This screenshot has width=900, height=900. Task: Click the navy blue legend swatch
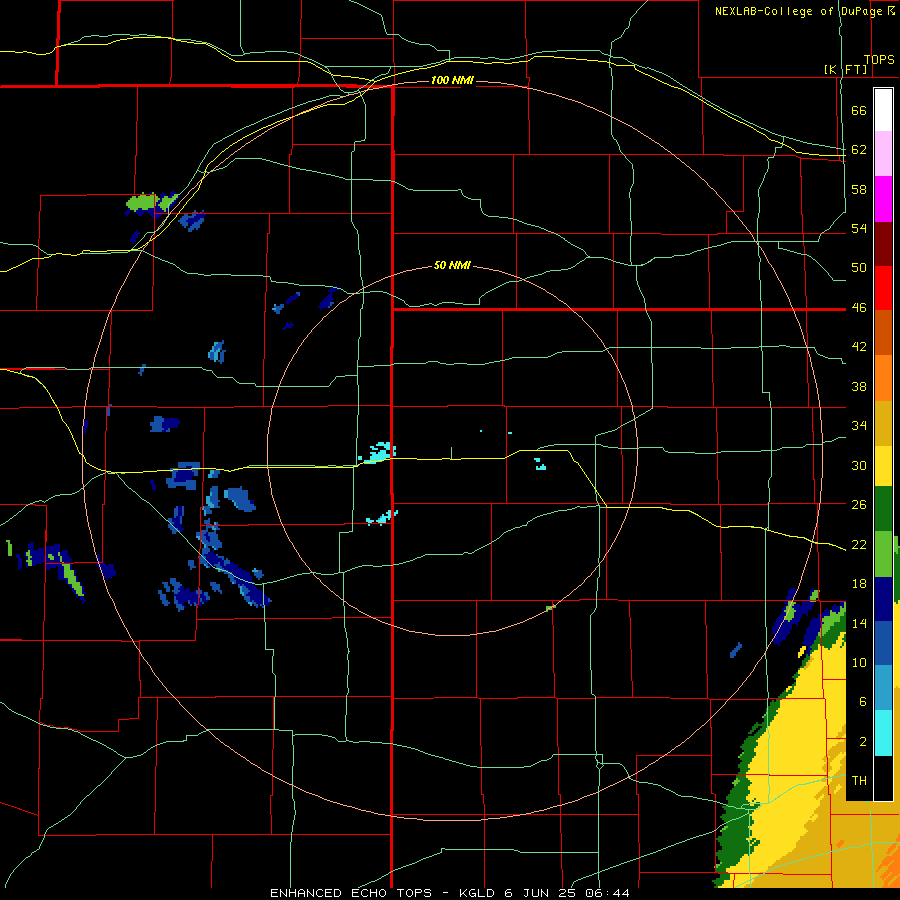tap(883, 599)
